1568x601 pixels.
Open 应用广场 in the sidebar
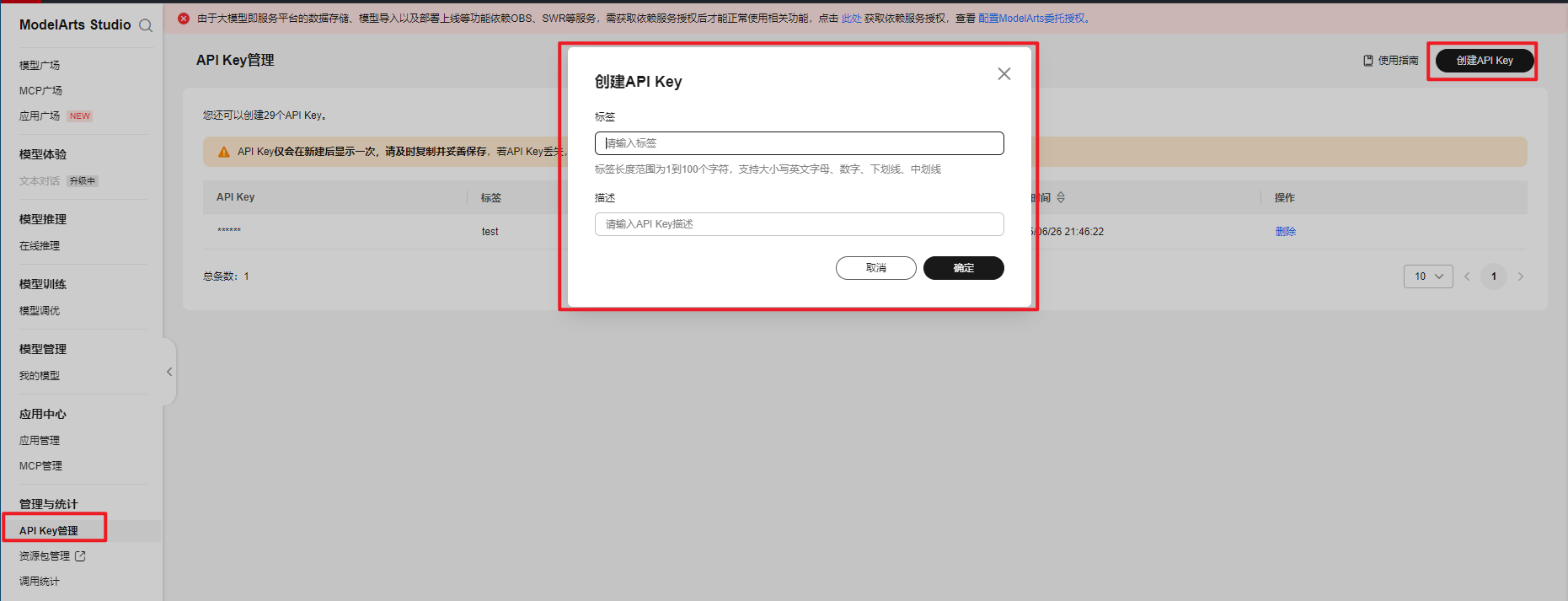tap(40, 116)
